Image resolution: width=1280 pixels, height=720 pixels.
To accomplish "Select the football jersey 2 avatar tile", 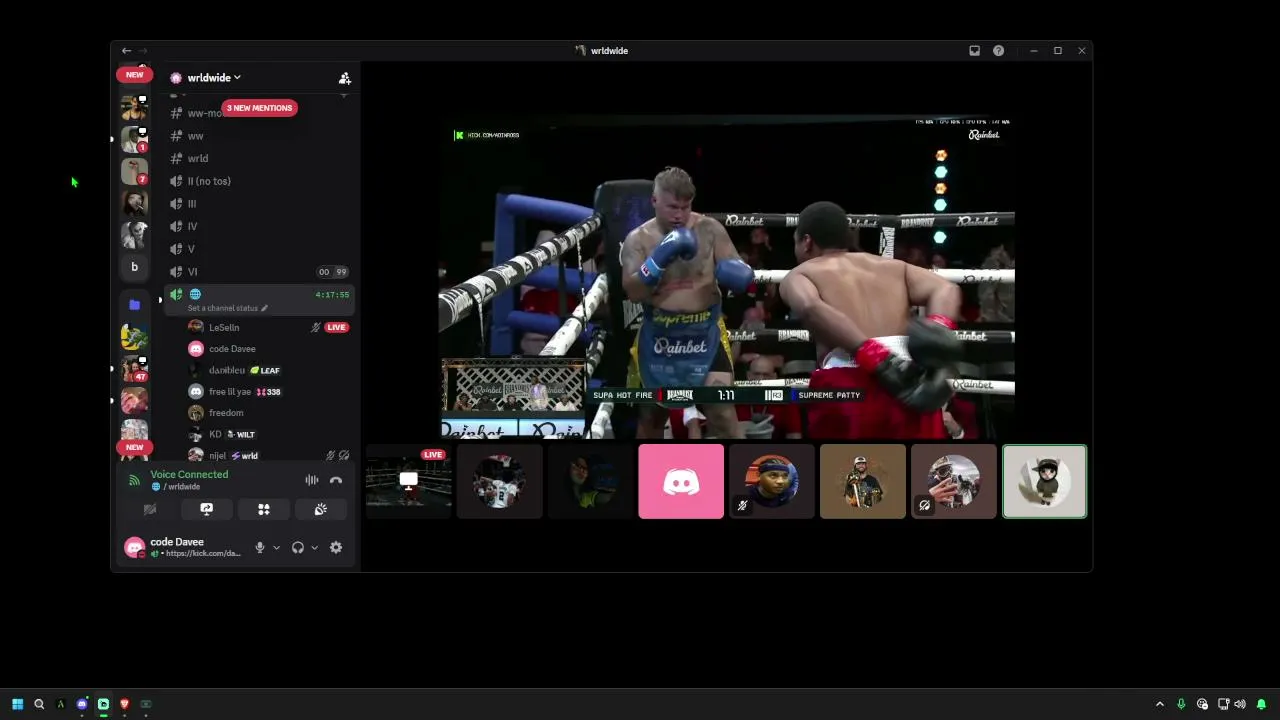I will pos(499,482).
